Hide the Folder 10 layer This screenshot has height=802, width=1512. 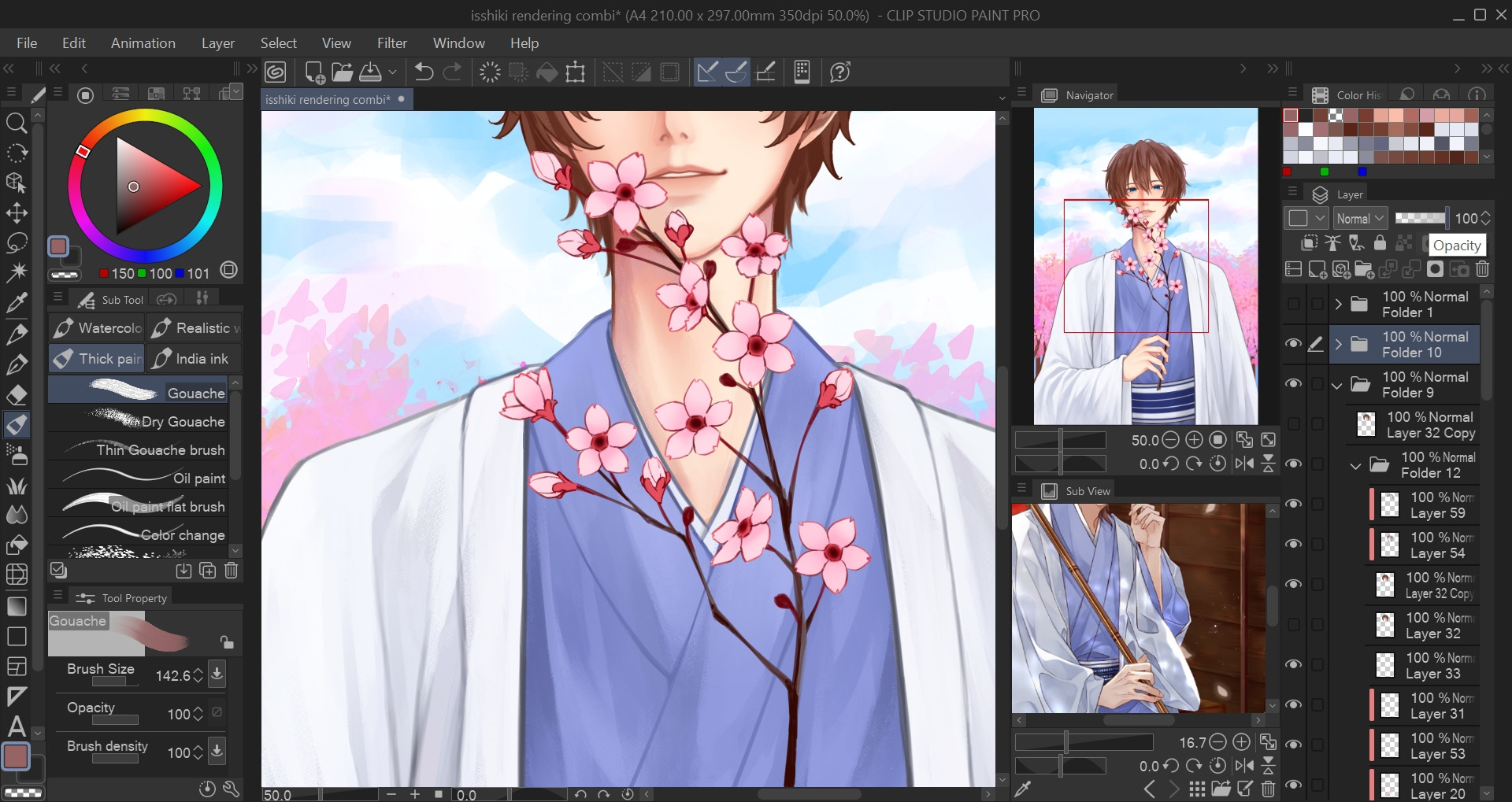[x=1293, y=344]
